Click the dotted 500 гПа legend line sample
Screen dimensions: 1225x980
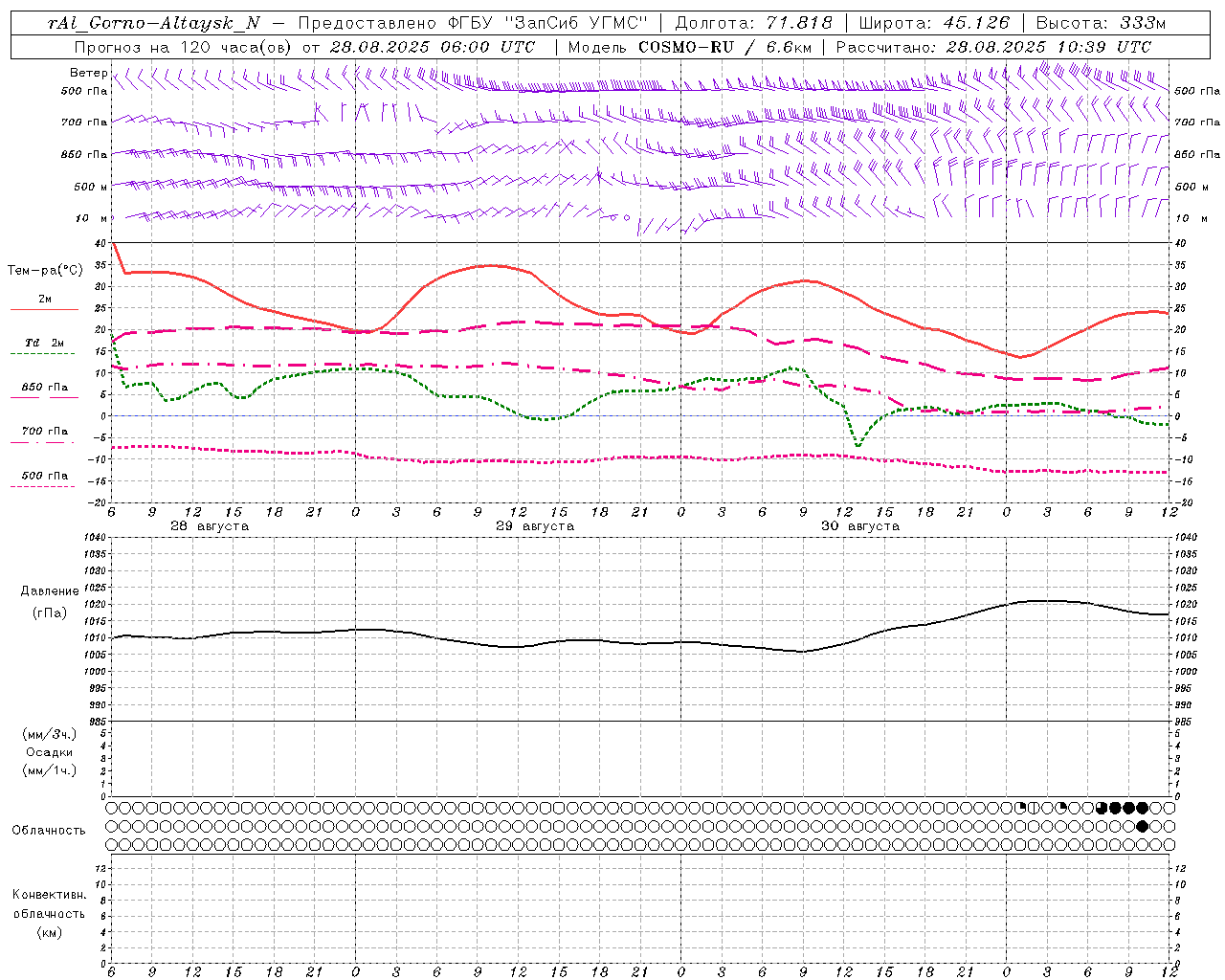click(43, 486)
